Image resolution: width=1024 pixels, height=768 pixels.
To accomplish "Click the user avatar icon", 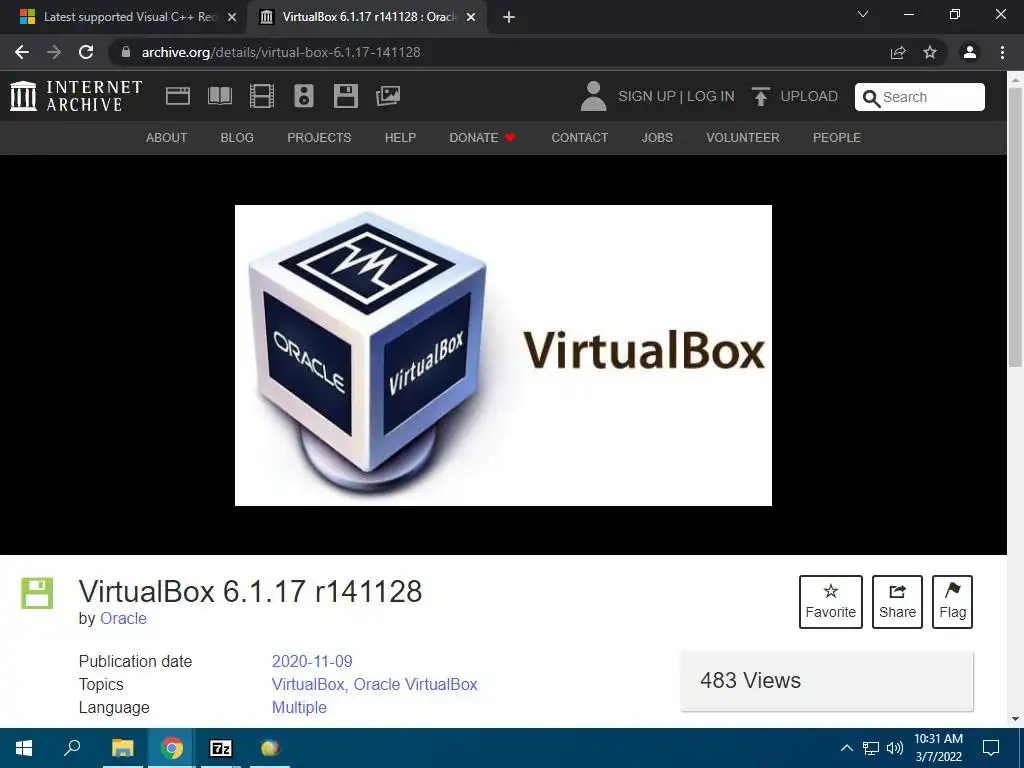I will [x=593, y=96].
